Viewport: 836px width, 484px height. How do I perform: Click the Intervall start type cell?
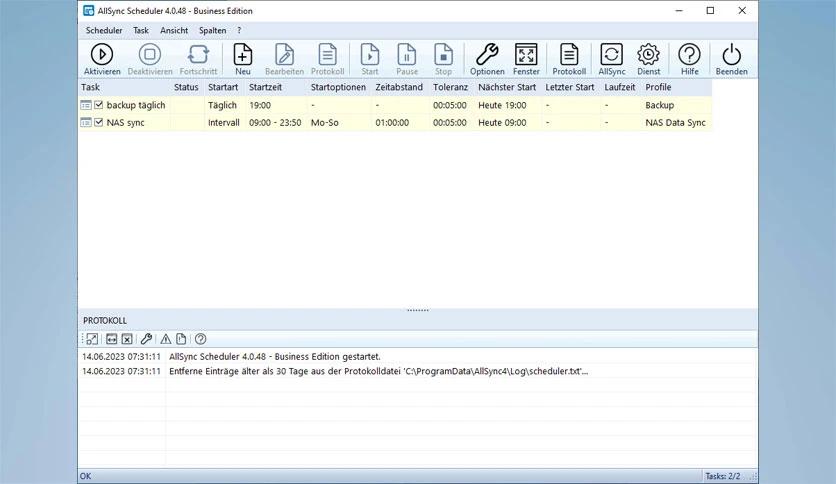223,123
